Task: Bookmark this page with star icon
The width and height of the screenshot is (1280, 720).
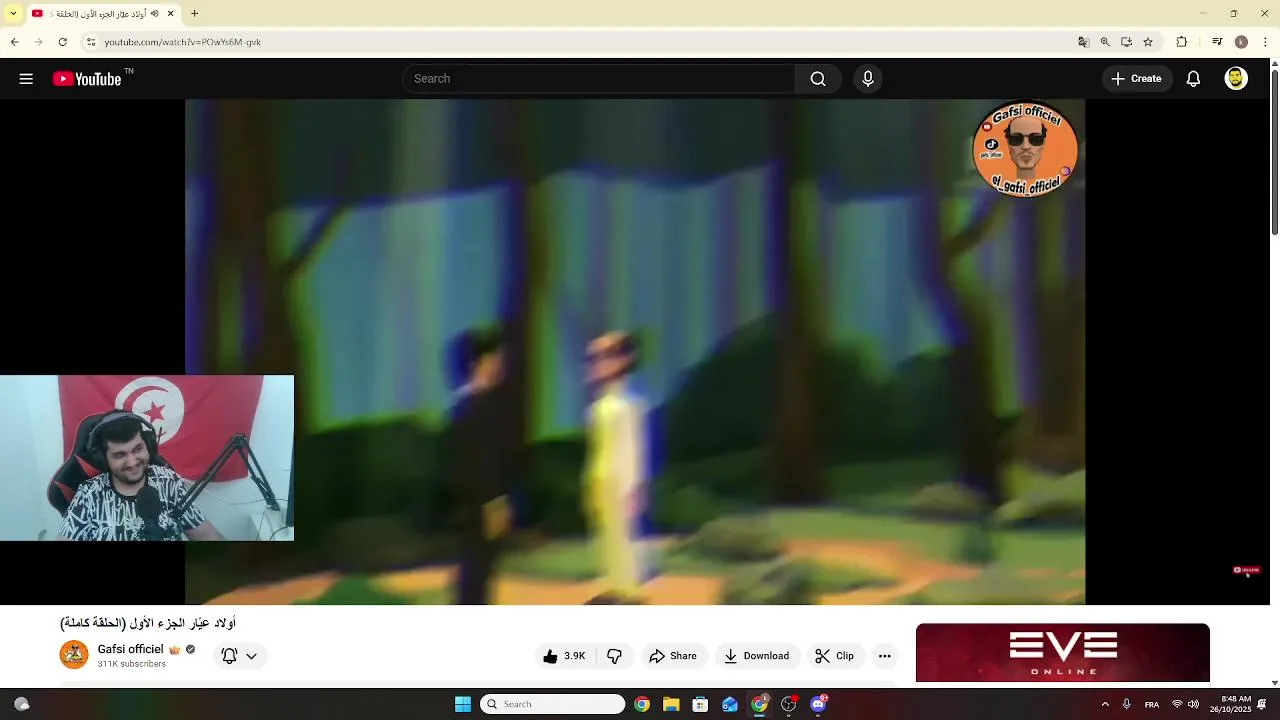Action: (1148, 42)
